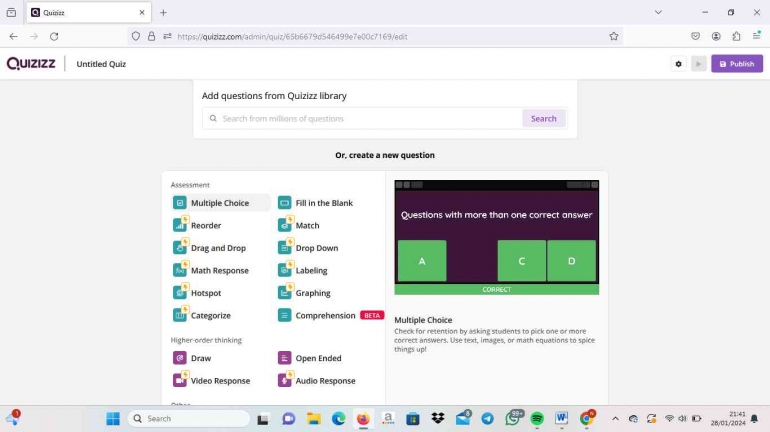
Task: Choose the Fill in the Blank icon
Action: 284,203
